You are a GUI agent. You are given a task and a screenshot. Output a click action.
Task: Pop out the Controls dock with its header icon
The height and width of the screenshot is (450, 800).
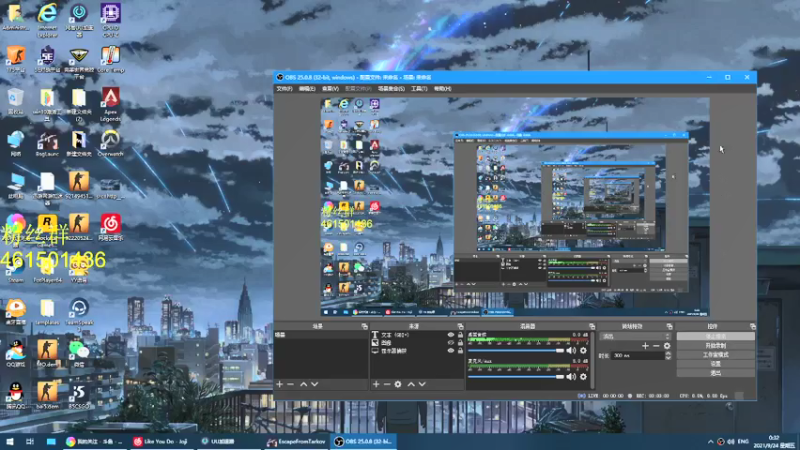pos(753,326)
